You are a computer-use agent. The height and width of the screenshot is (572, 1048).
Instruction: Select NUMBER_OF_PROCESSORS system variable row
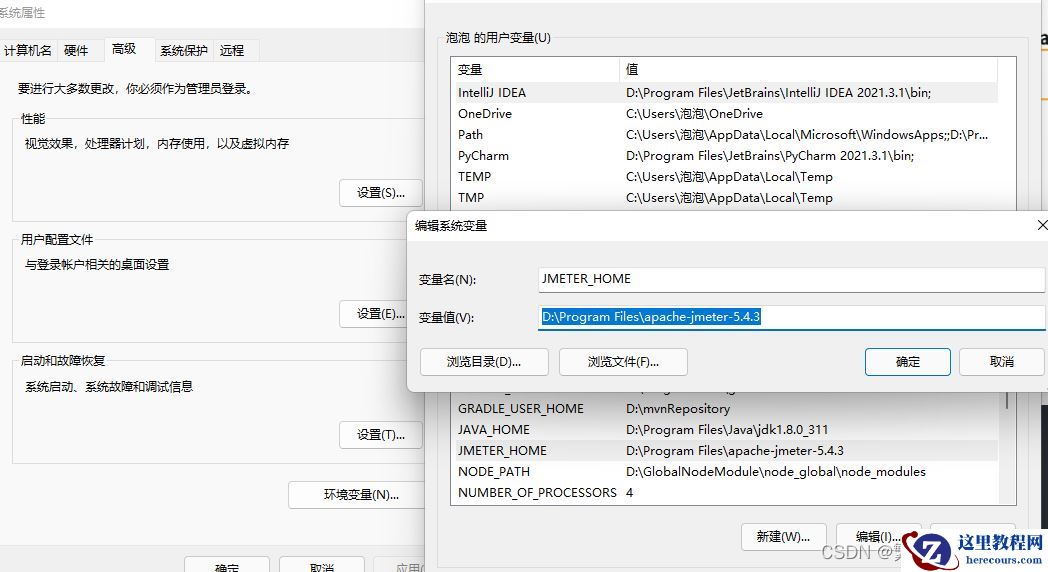[727, 493]
